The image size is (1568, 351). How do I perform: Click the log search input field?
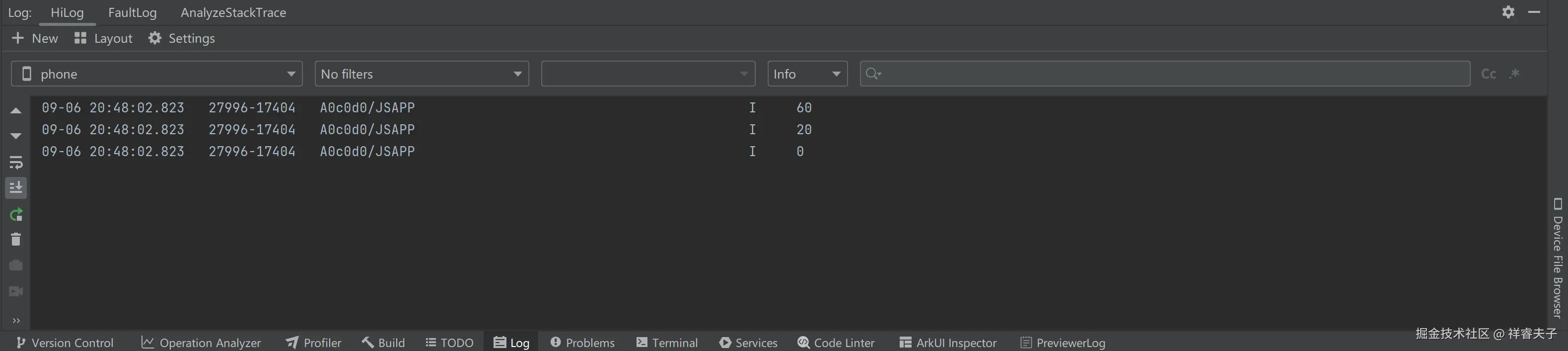point(1164,74)
